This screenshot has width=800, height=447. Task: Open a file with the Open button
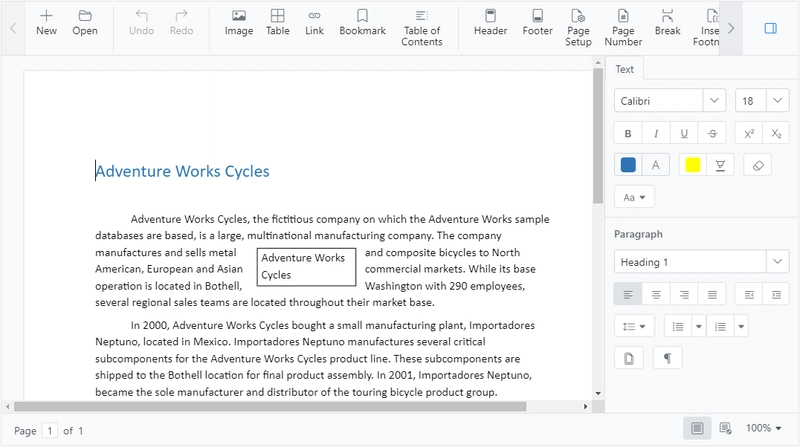(x=85, y=23)
